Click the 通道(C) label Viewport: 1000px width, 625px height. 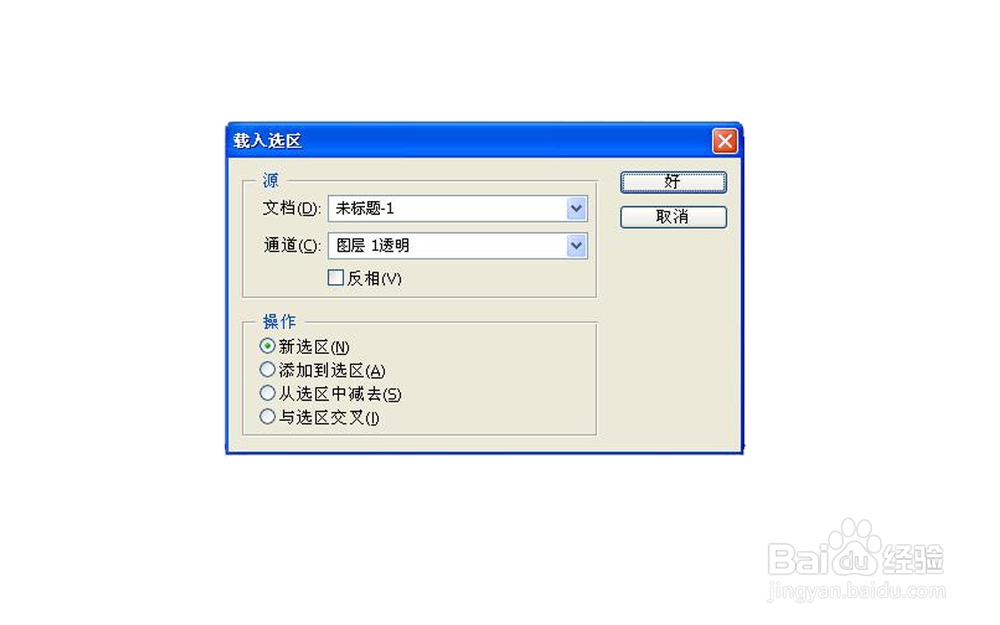[291, 246]
